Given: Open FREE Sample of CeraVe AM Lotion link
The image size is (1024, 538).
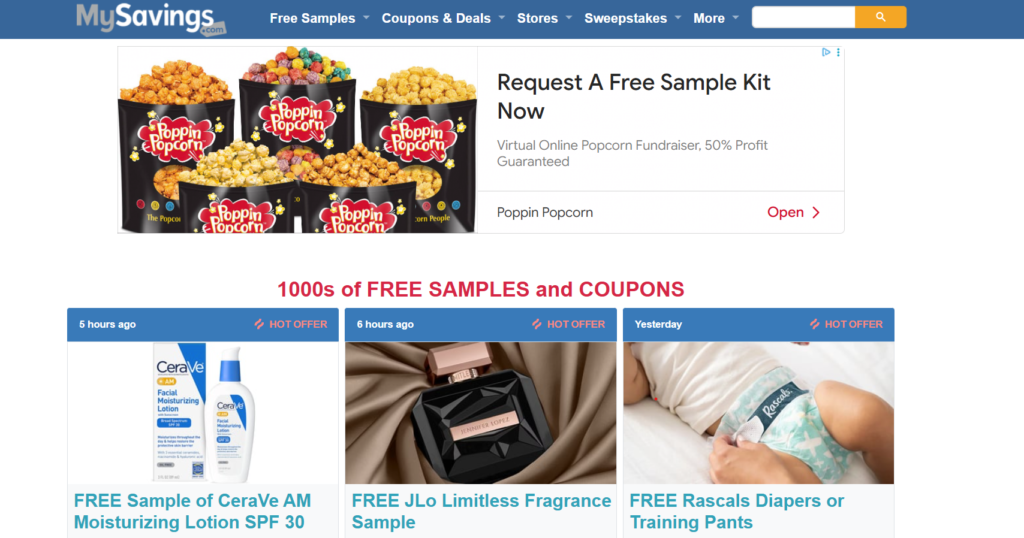Looking at the screenshot, I should [x=193, y=511].
